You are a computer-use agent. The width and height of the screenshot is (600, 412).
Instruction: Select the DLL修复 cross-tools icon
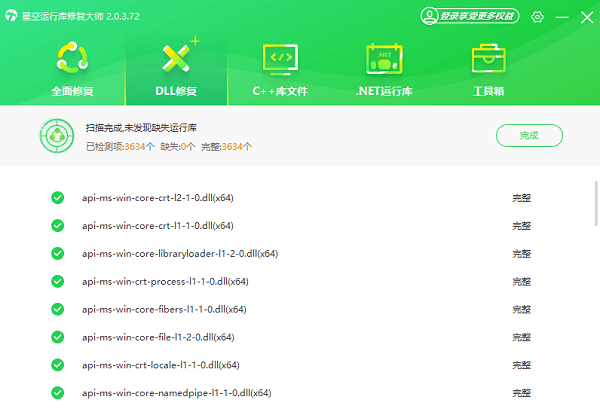coord(178,57)
